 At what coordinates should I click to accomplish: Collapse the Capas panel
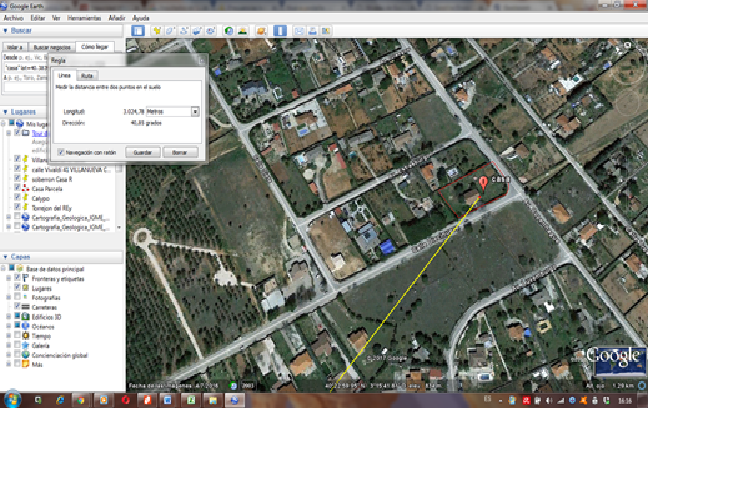pyautogui.click(x=5, y=257)
